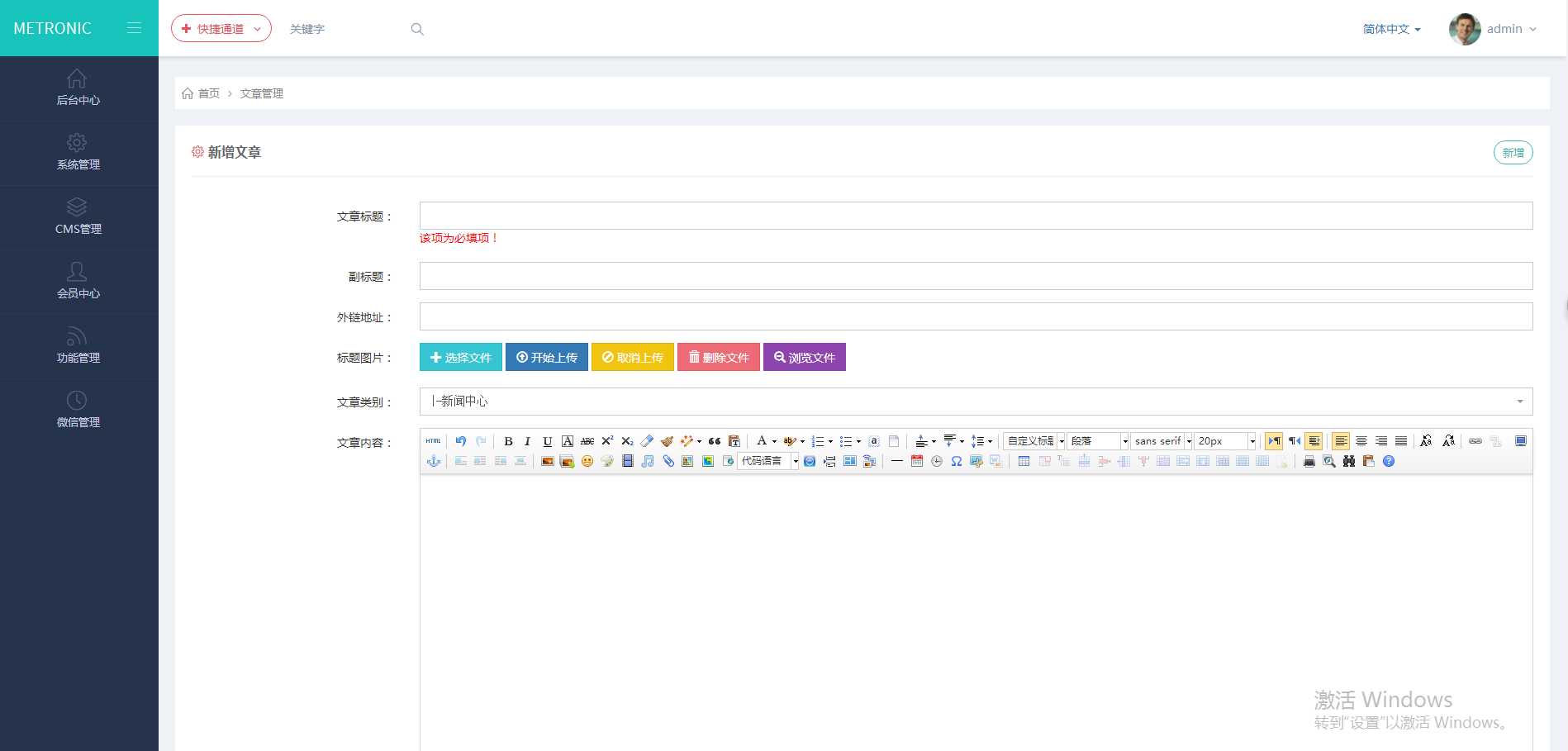1568x751 pixels.
Task: Toggle underline formatting in editor
Action: [547, 441]
